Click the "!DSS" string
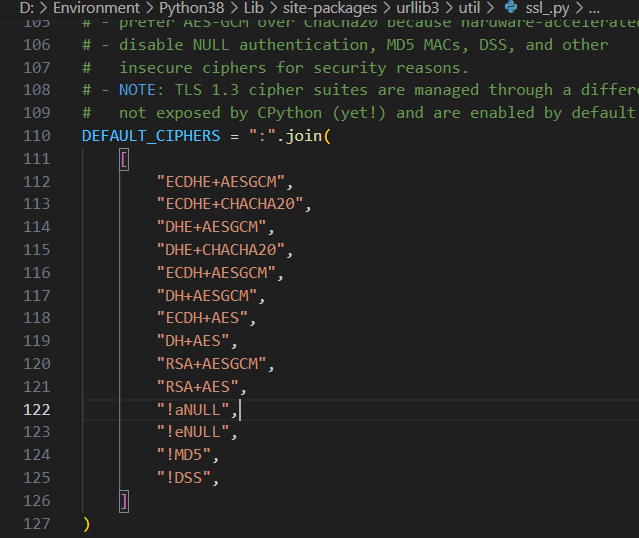This screenshot has height=538, width=639. pos(184,477)
